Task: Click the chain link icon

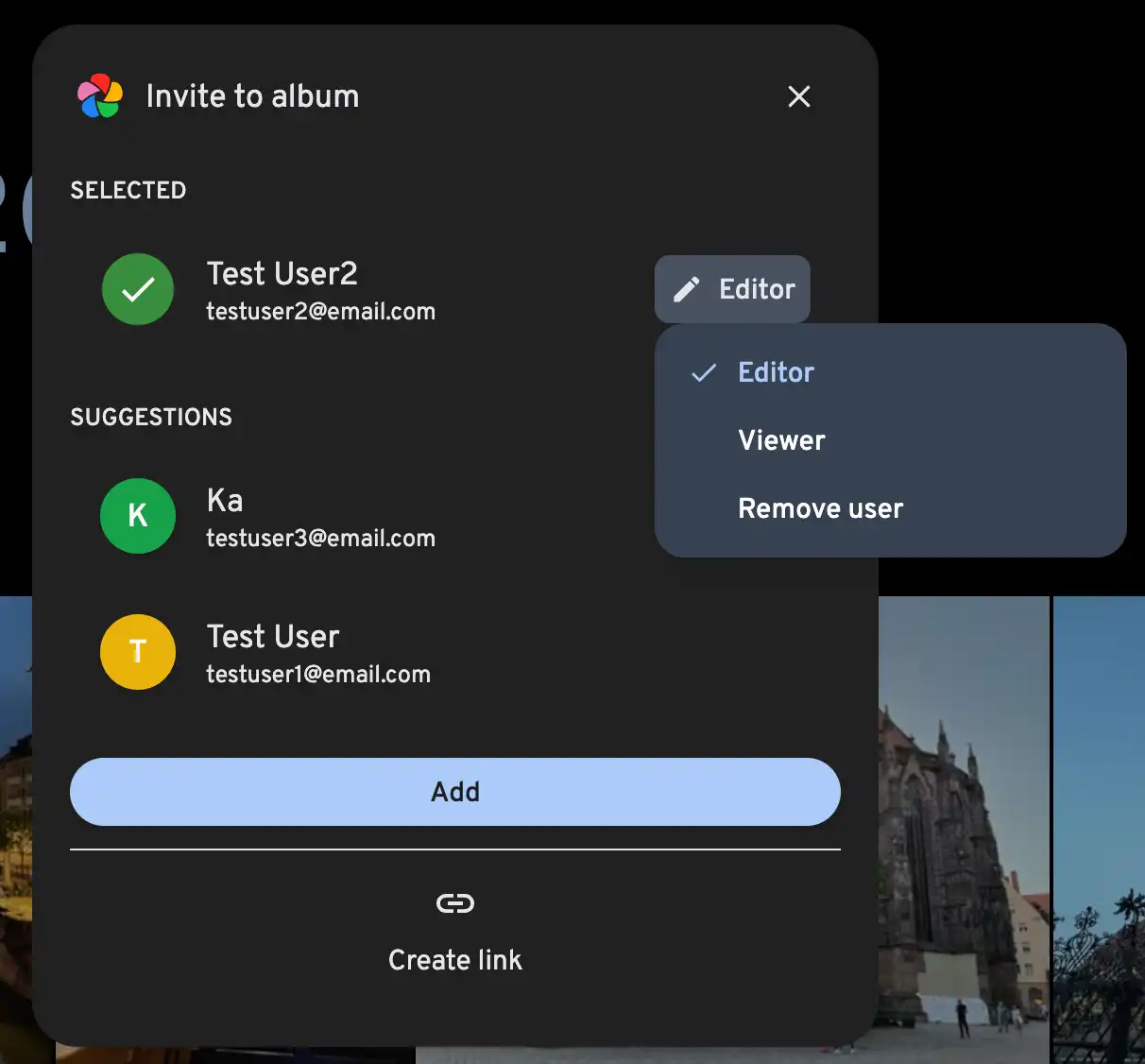Action: point(455,903)
